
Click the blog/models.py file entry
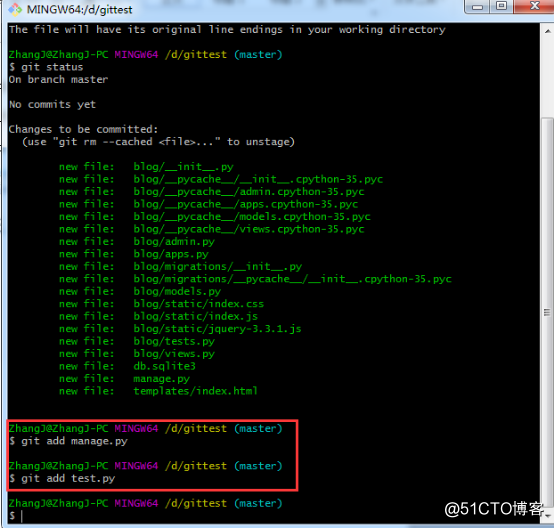[x=140, y=292]
